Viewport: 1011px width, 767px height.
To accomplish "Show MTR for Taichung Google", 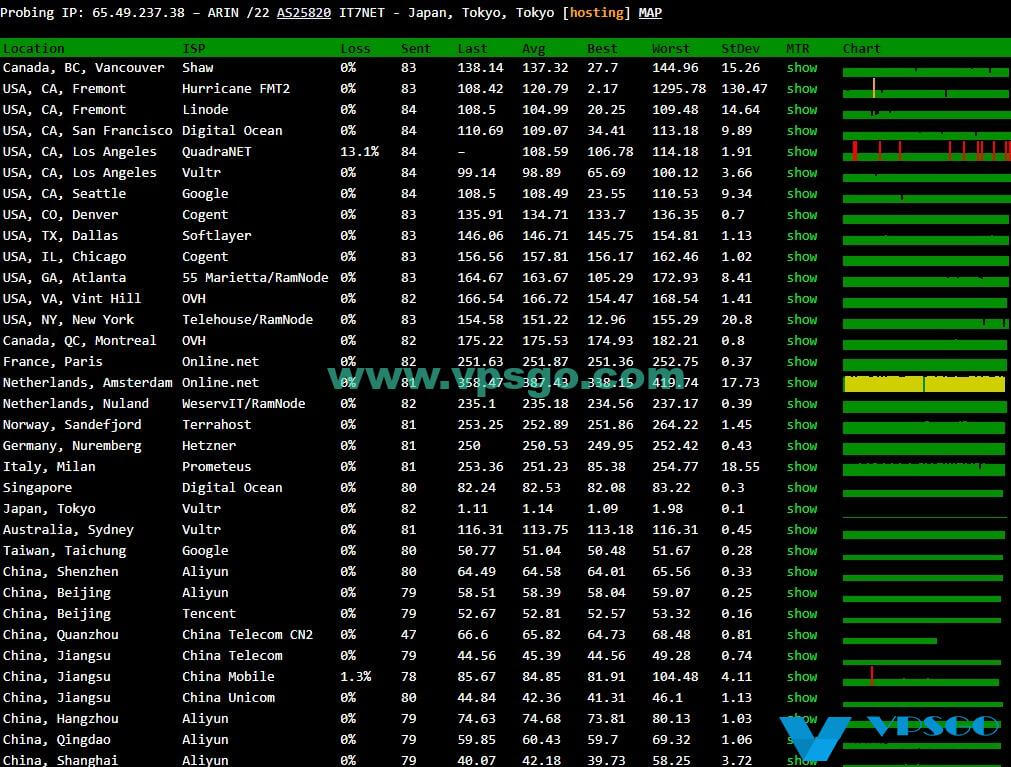I will coord(802,550).
